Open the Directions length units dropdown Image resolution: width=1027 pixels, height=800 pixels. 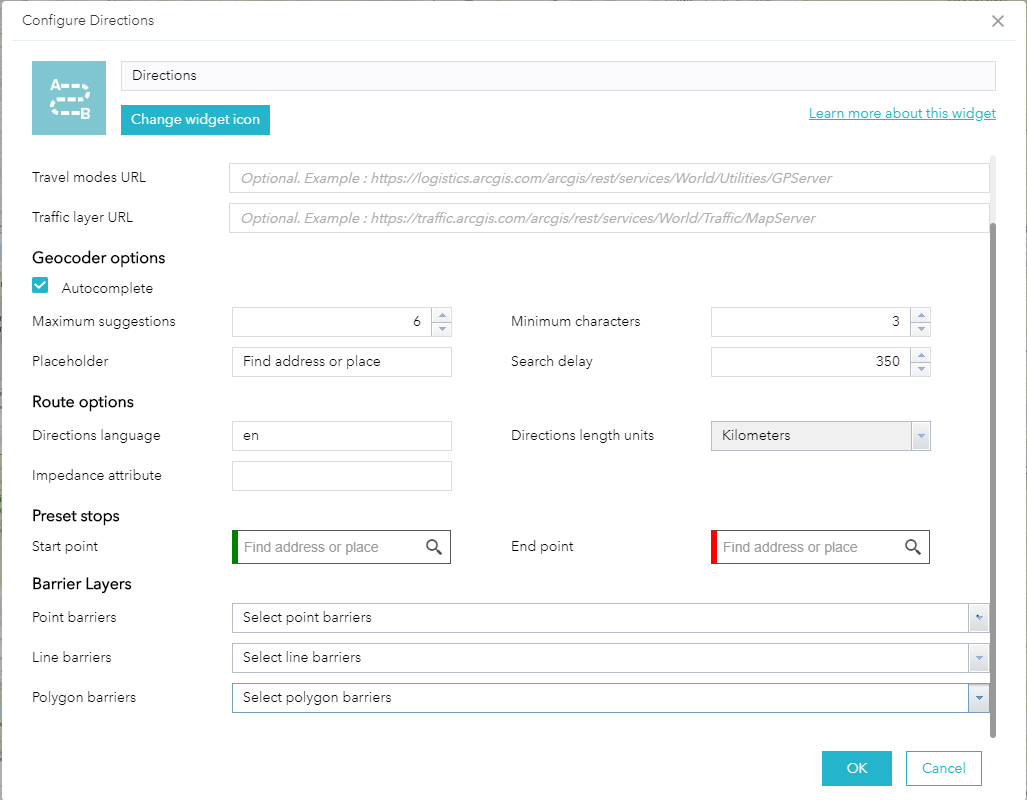coord(921,436)
